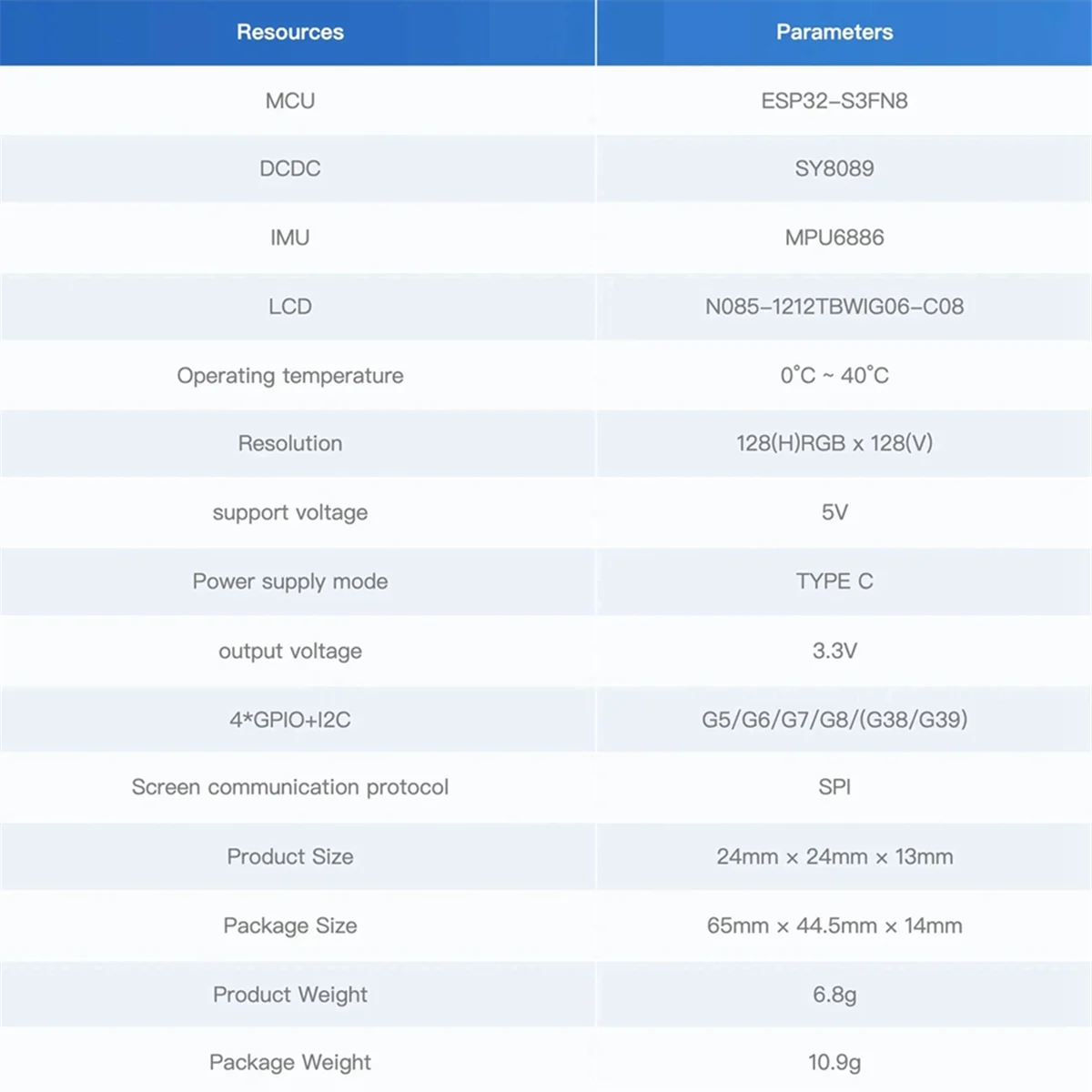Select the MCU row label

[x=290, y=101]
